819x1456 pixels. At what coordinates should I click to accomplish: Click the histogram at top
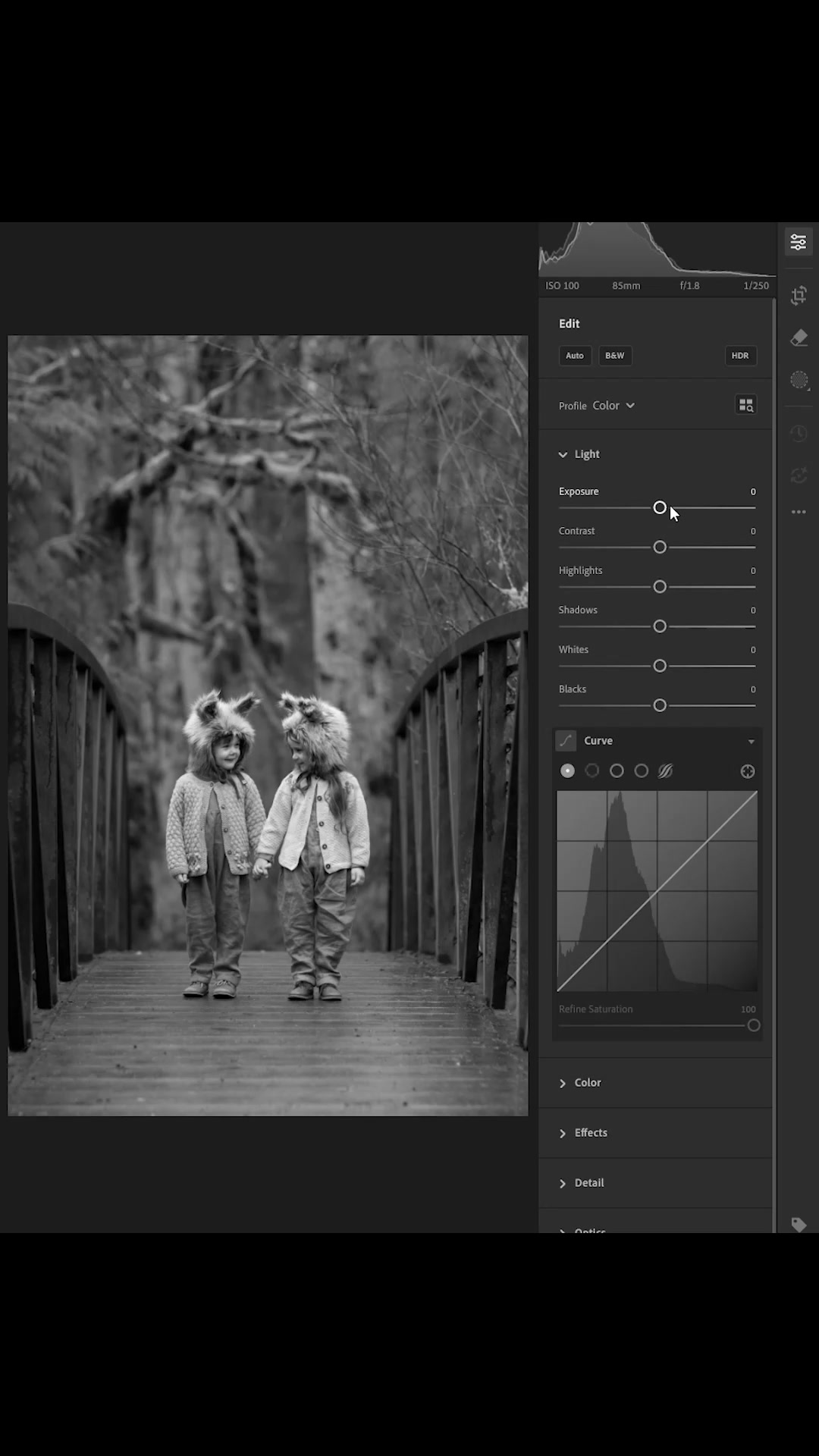(x=657, y=249)
